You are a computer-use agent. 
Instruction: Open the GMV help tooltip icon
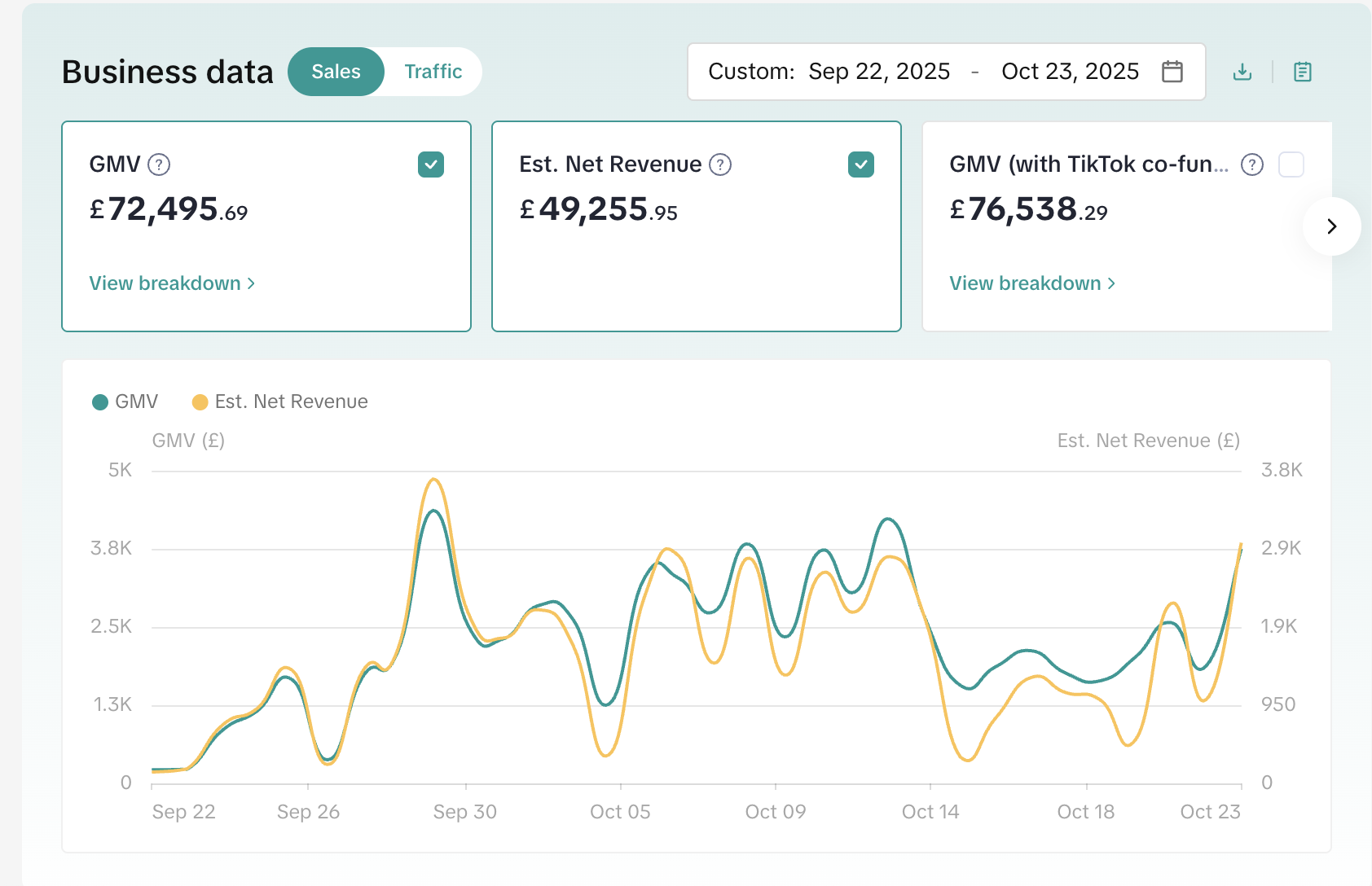coord(160,164)
